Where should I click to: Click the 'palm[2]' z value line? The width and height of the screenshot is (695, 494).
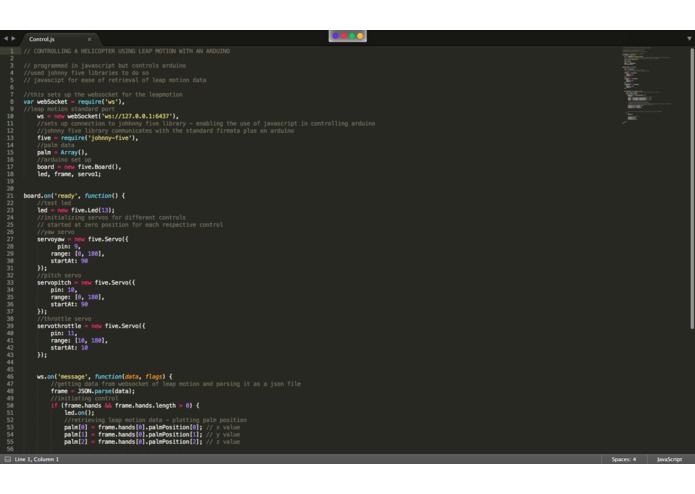152,442
